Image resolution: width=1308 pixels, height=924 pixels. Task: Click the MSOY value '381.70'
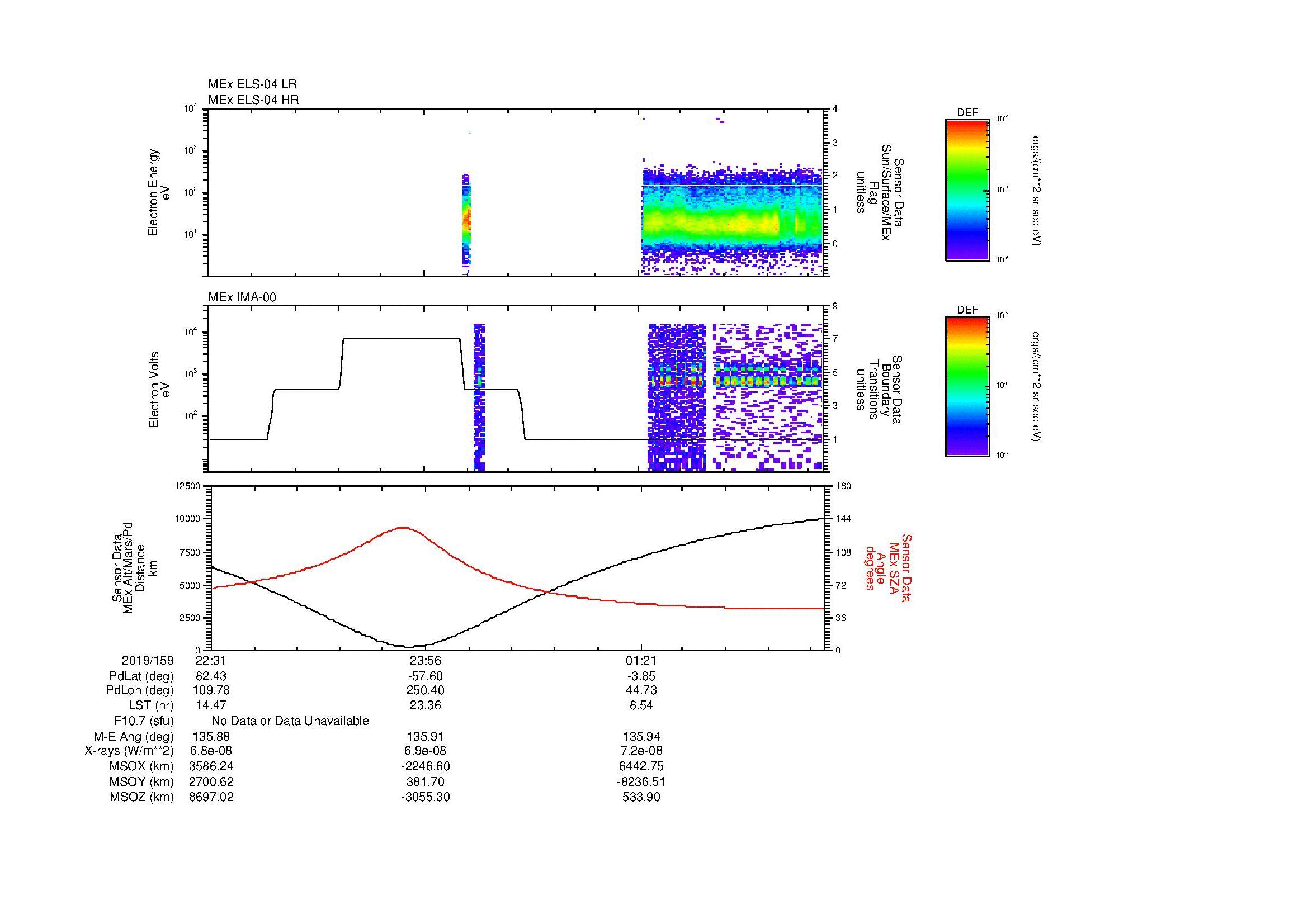[425, 781]
